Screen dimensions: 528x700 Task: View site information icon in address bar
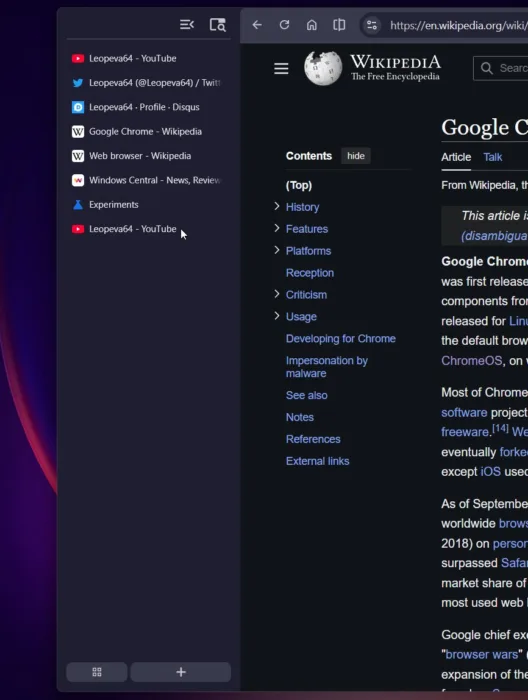click(372, 25)
